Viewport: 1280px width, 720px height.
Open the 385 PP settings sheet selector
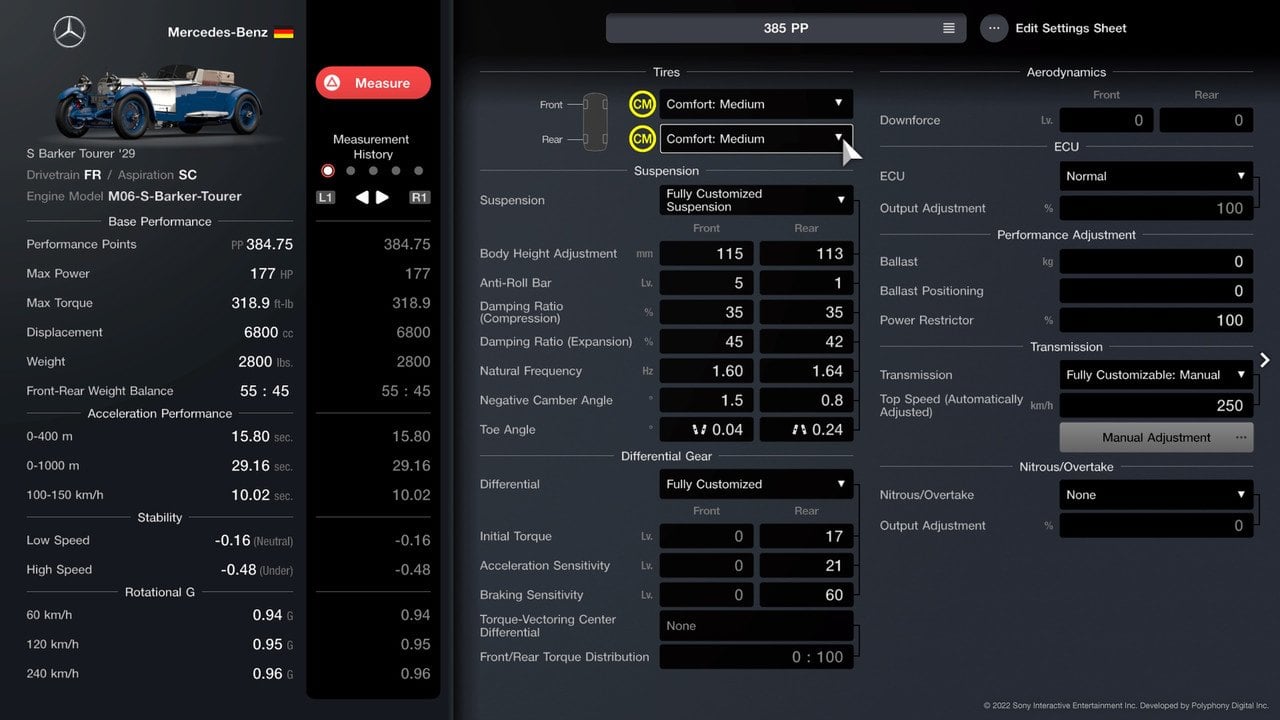tap(786, 28)
